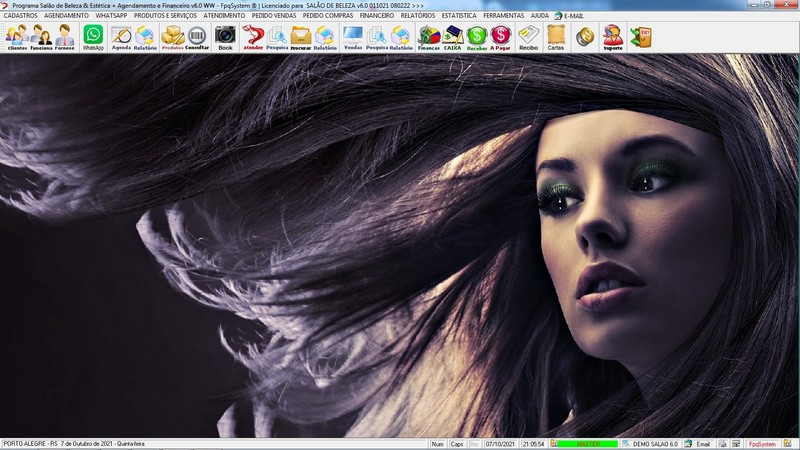
Task: Click the E-MAIL menu link
Action: click(x=573, y=16)
